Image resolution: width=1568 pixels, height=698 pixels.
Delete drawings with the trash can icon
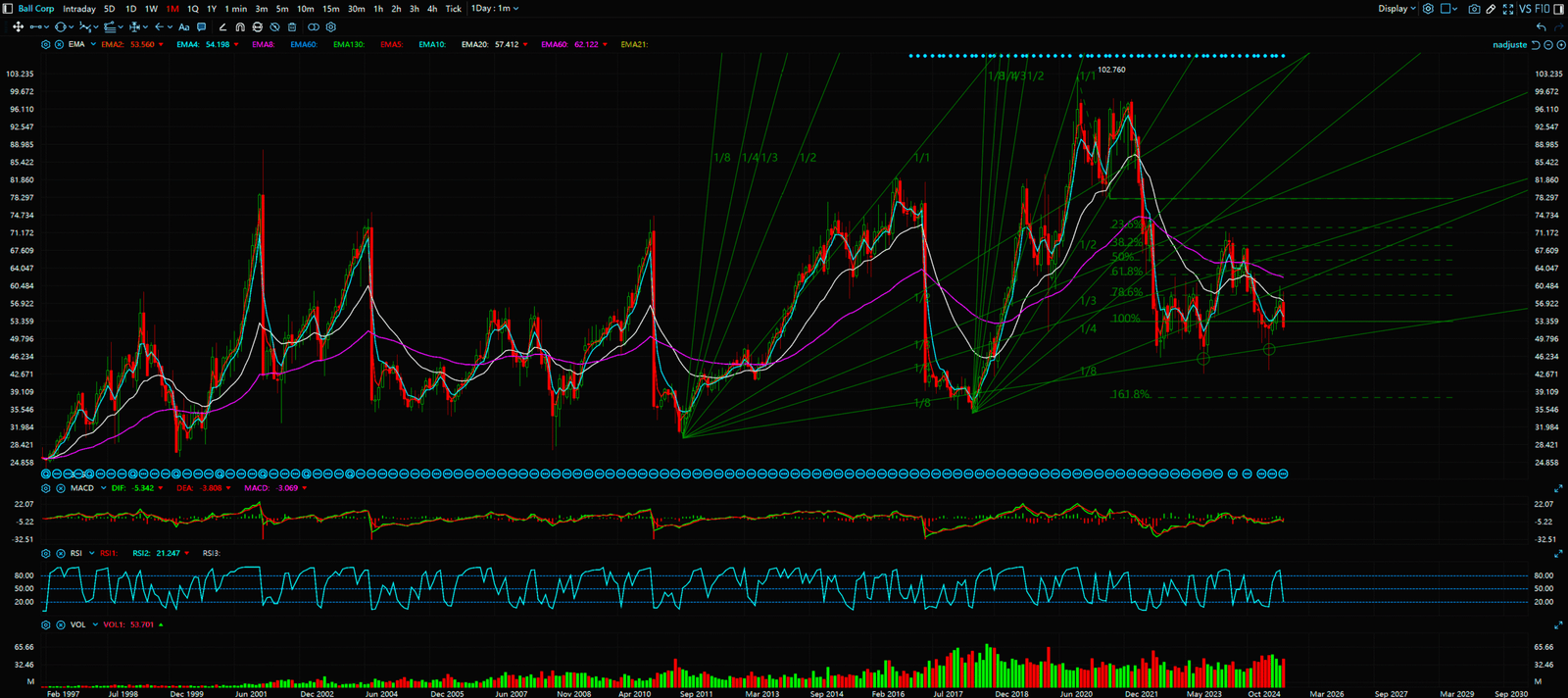292,27
